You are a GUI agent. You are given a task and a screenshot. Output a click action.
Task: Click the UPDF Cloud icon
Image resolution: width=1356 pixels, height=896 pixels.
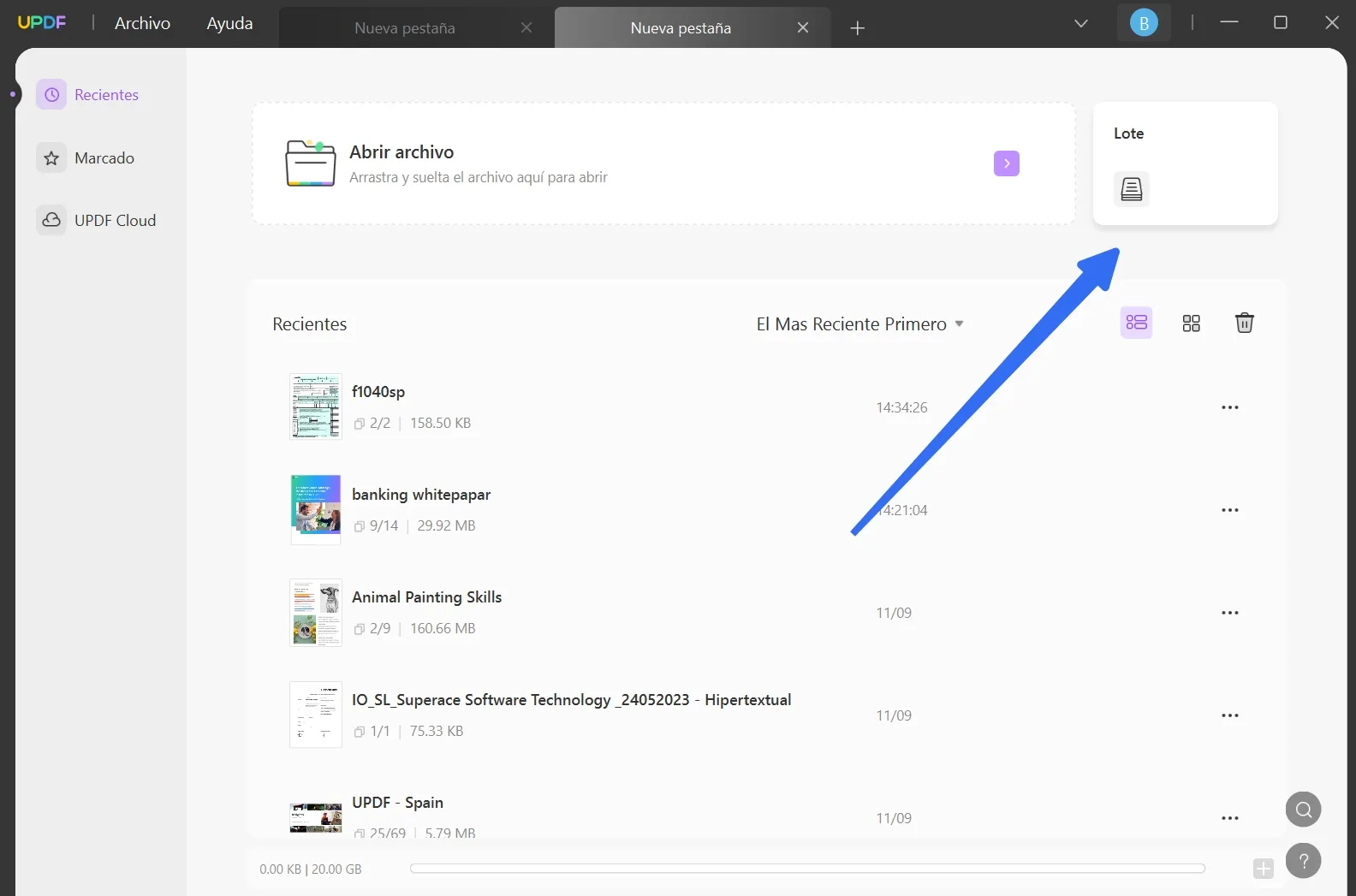tap(51, 220)
